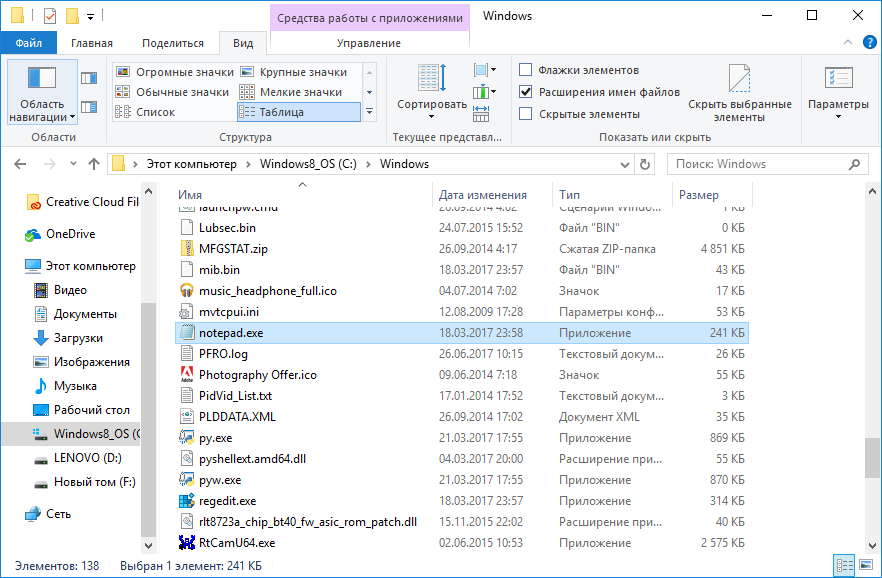Select OneDrive in the navigation pane
Viewport: 882px width, 578px height.
[x=60, y=234]
